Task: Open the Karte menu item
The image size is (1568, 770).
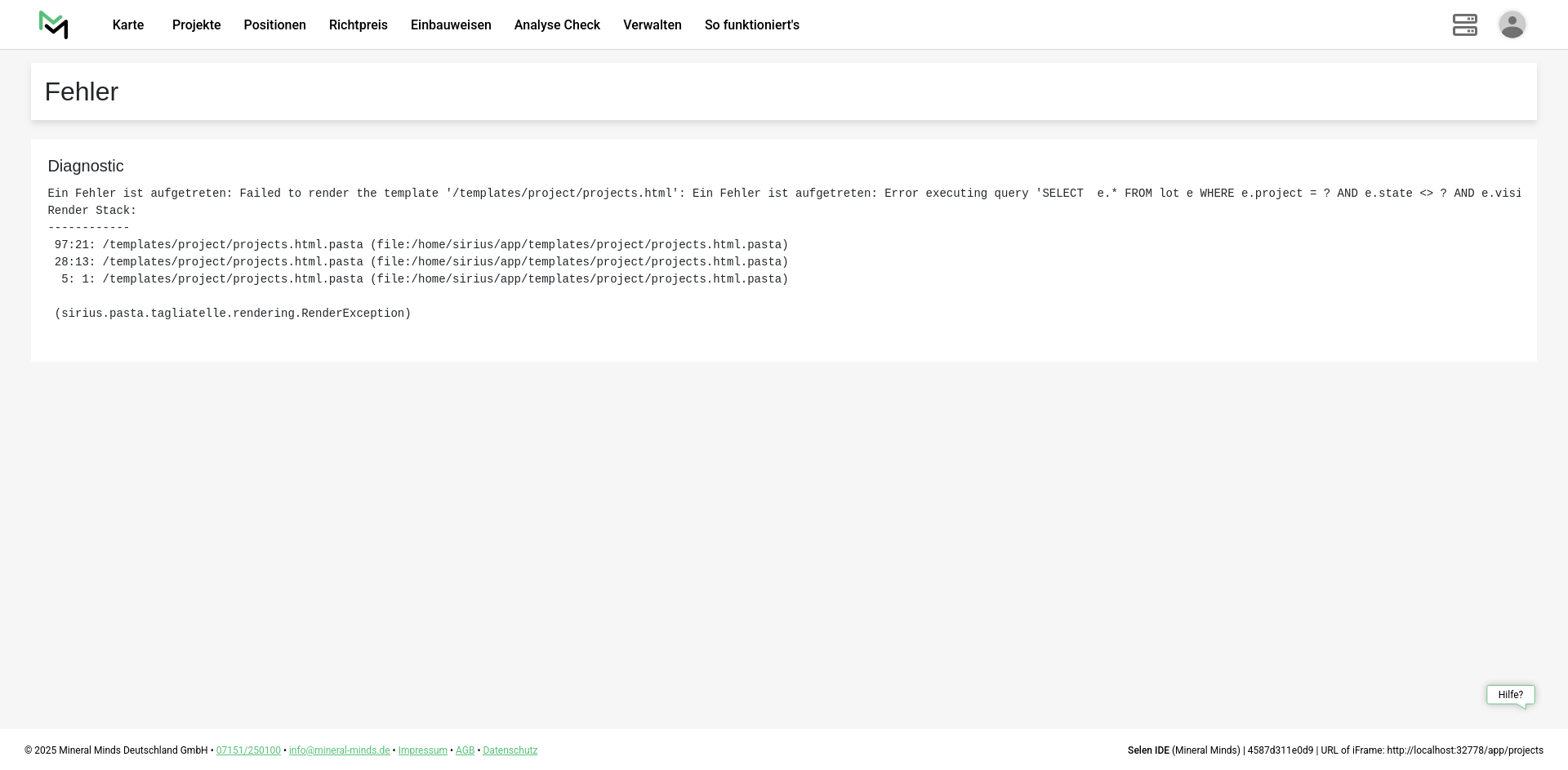Action: tap(128, 25)
